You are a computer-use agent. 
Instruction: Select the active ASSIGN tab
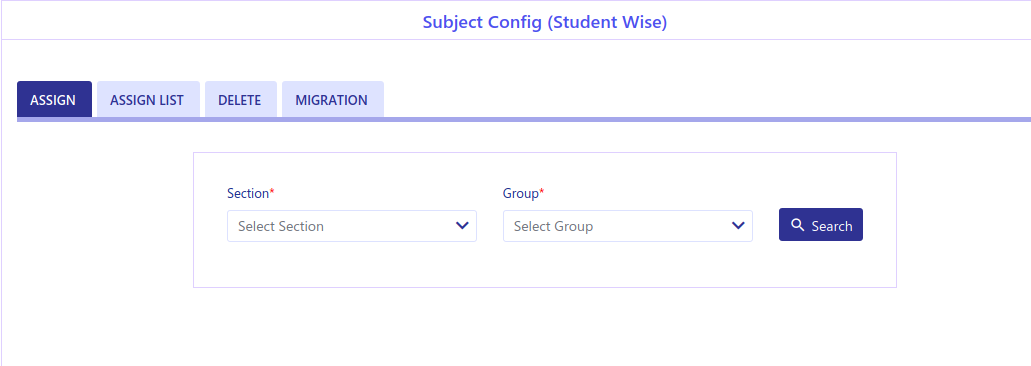coord(54,100)
